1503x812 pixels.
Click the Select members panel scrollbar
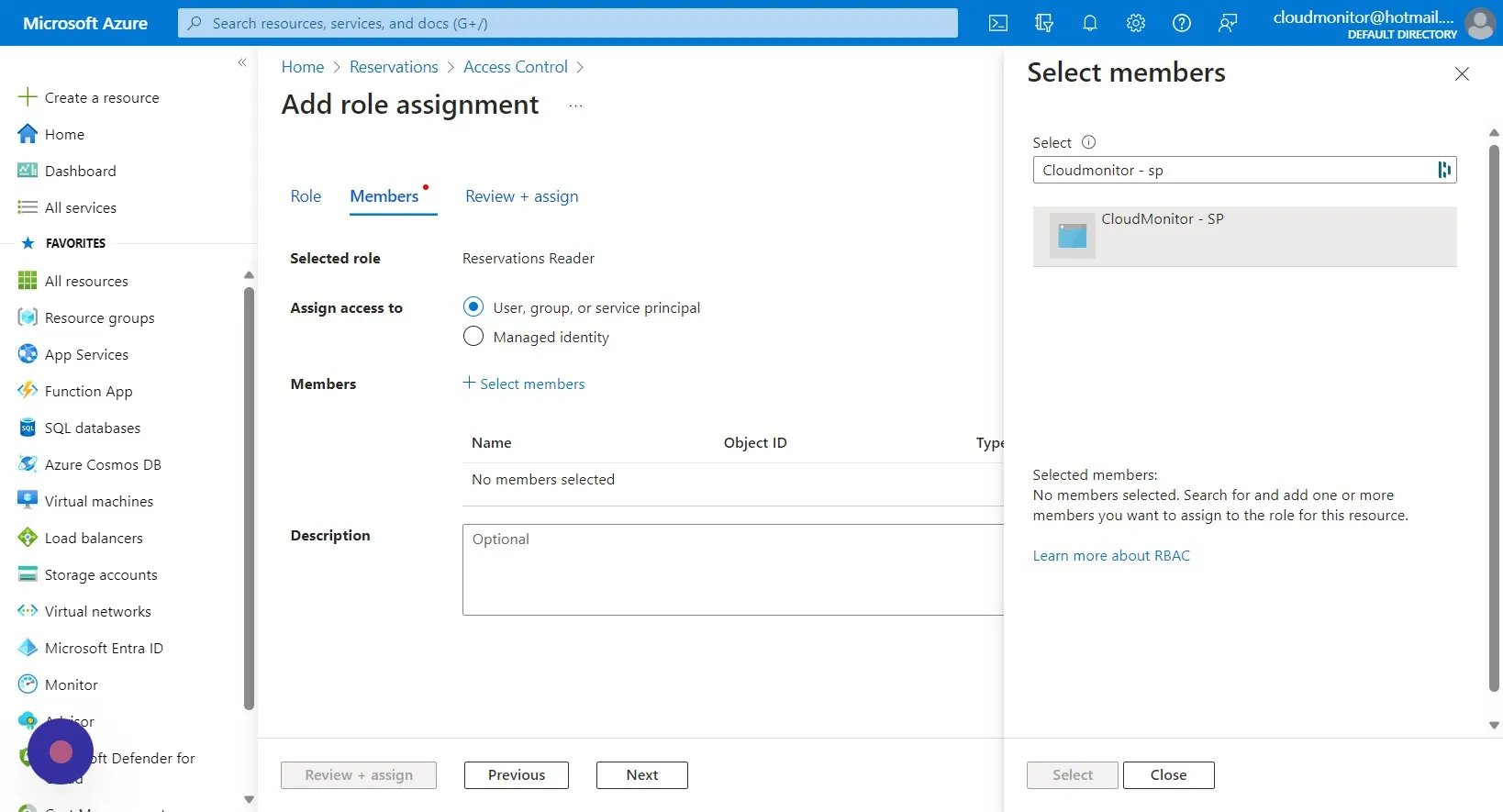[x=1494, y=417]
